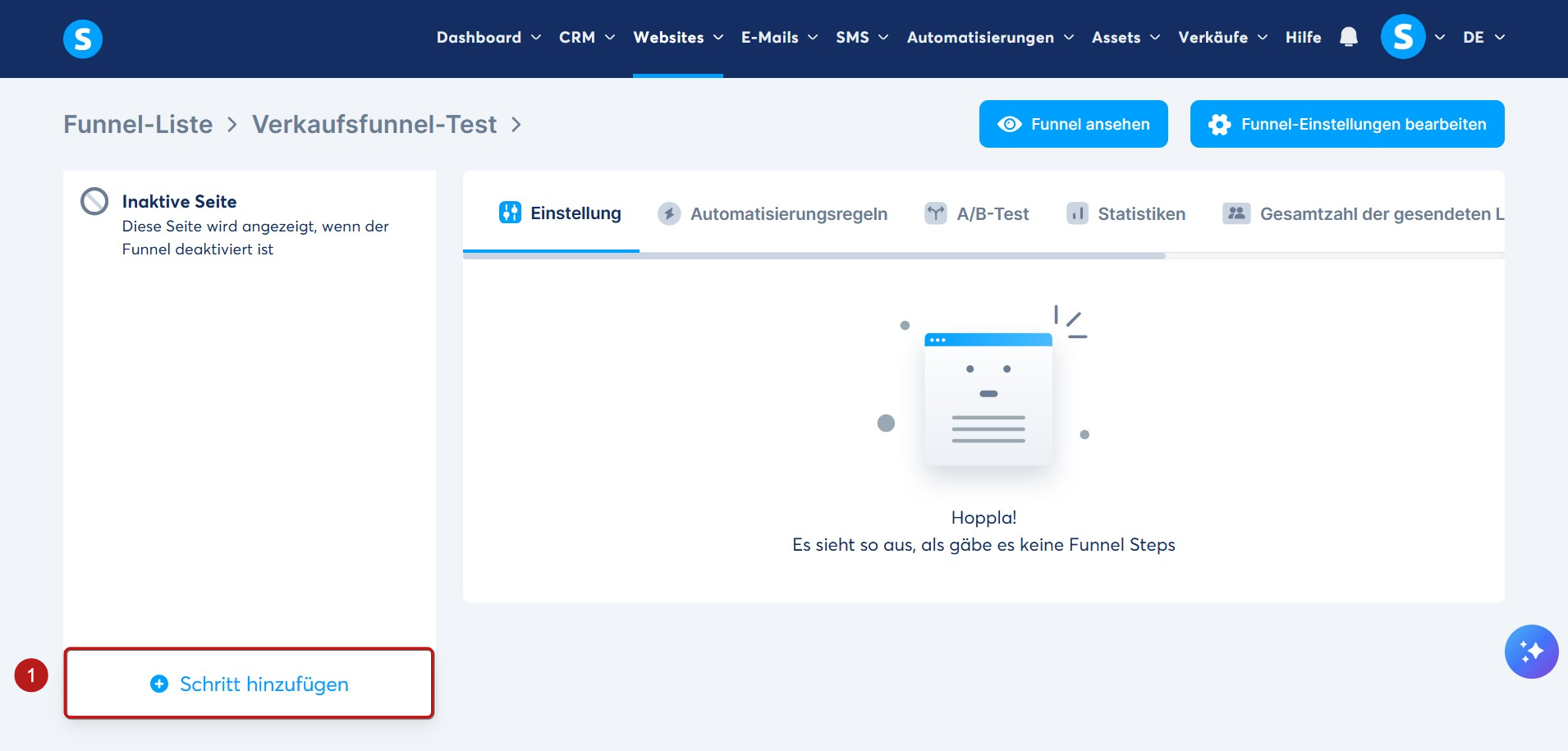Image resolution: width=1568 pixels, height=751 pixels.
Task: Click the Verkaufsfunnel-Test breadcrumb
Action: pos(374,124)
